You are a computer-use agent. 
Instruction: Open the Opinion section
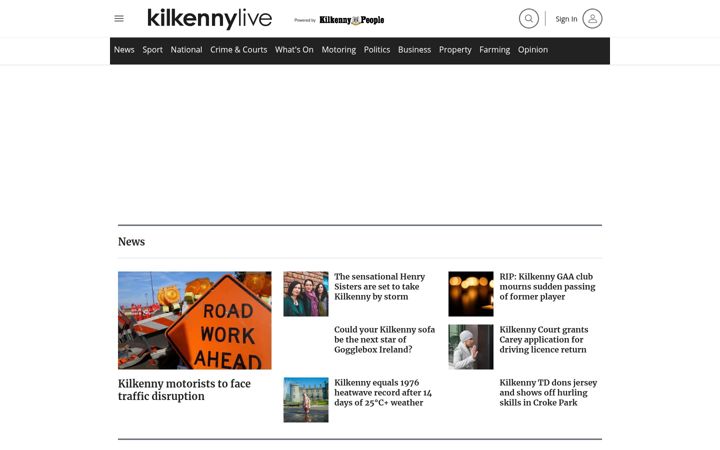pyautogui.click(x=533, y=50)
